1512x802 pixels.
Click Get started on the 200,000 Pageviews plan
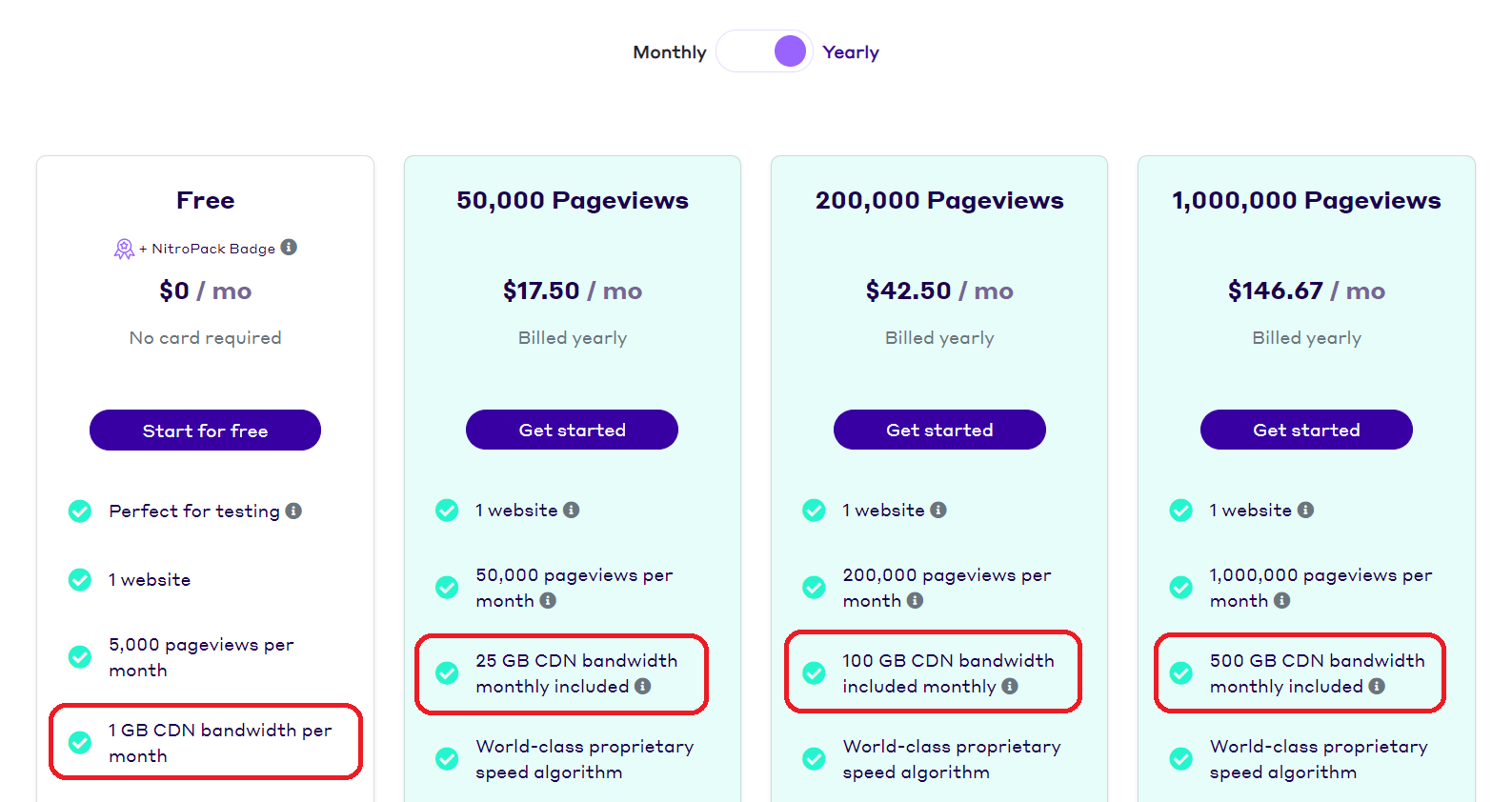939,430
